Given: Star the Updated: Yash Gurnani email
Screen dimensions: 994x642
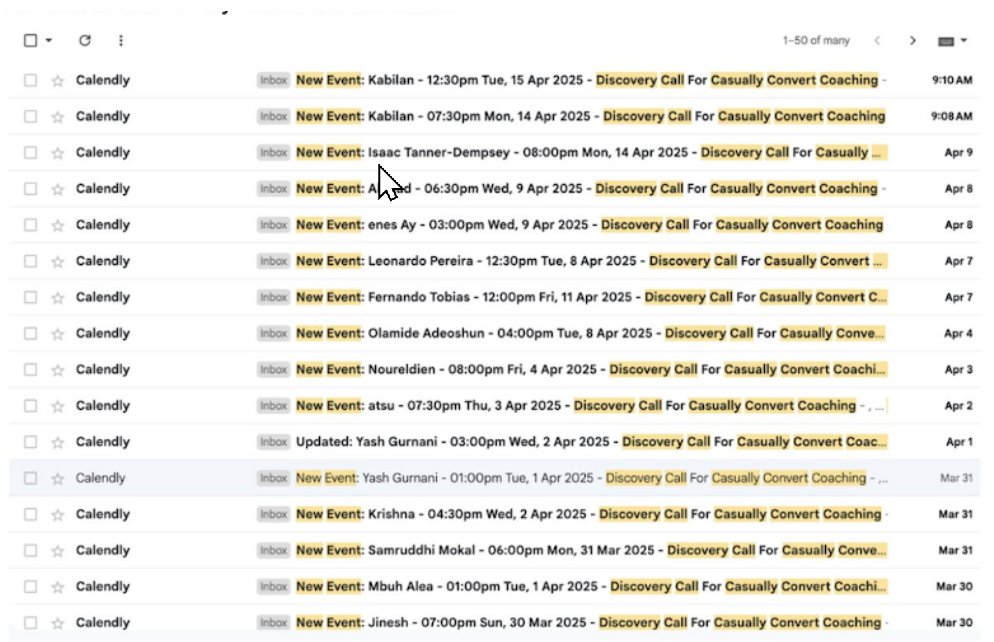Looking at the screenshot, I should point(58,442).
